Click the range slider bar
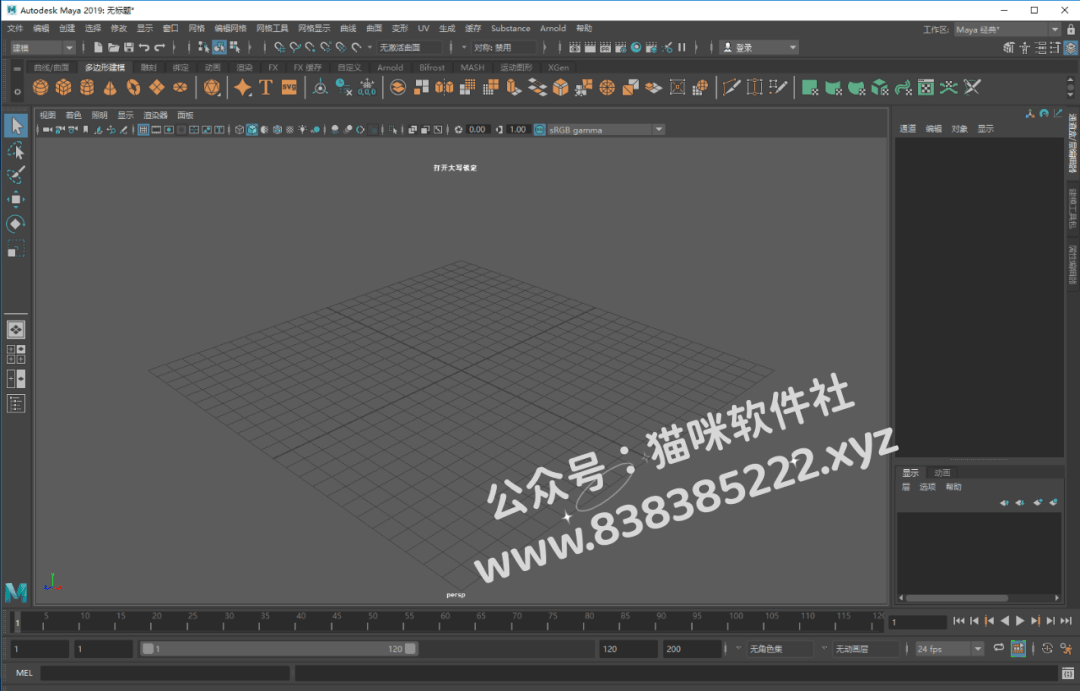 click(278, 648)
